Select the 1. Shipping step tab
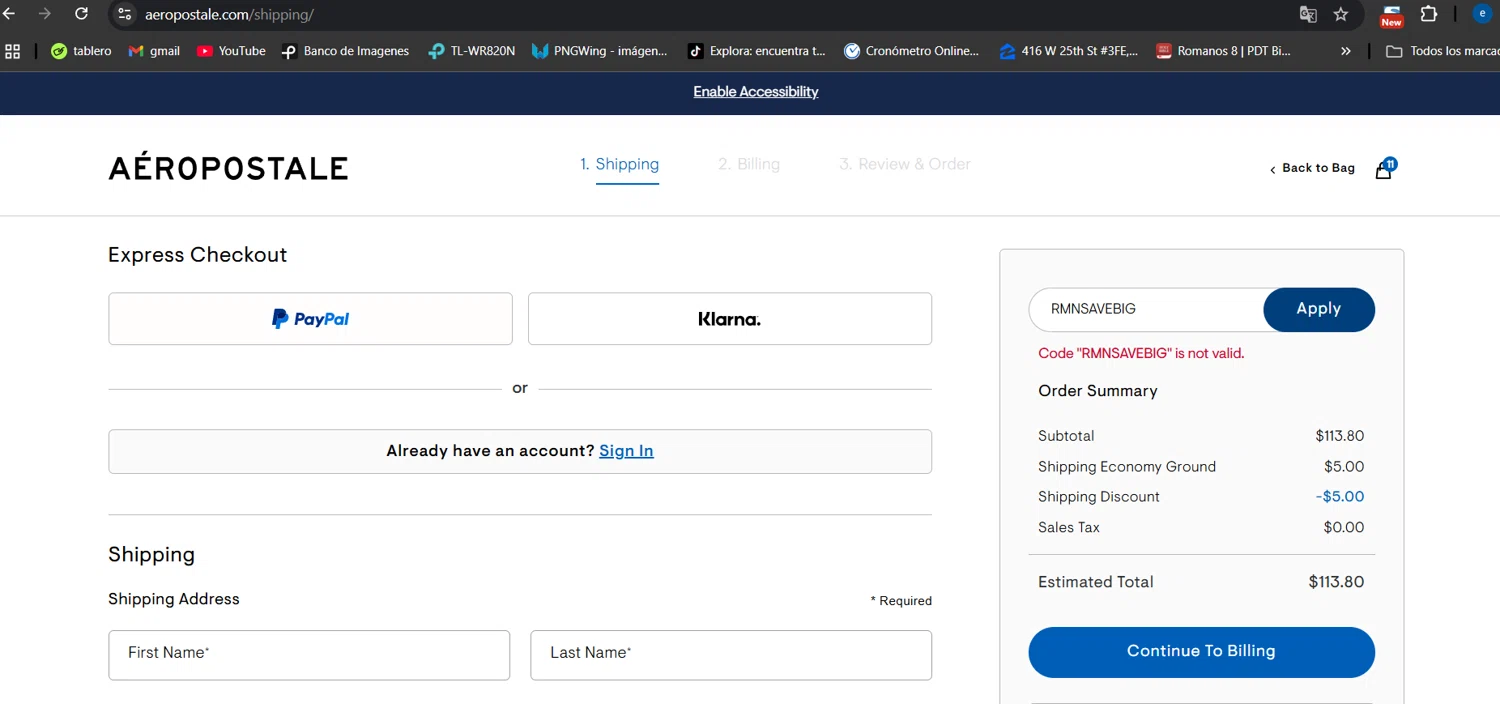 [x=619, y=164]
